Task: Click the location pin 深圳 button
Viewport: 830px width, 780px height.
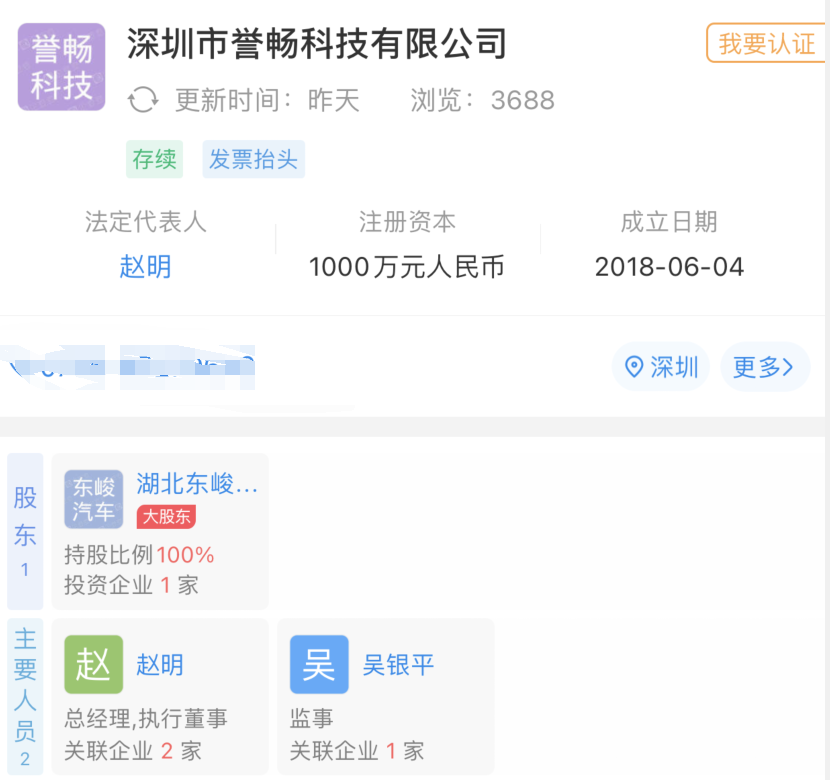Action: (x=661, y=367)
